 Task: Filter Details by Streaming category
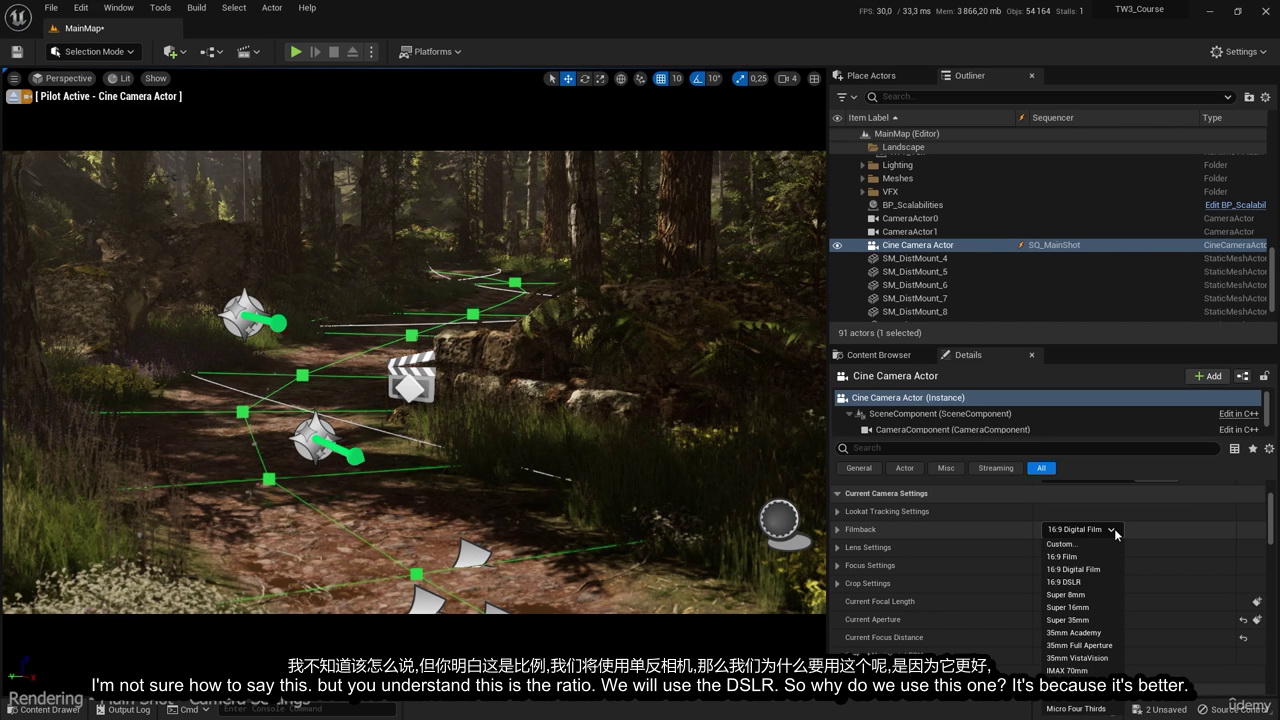996,468
